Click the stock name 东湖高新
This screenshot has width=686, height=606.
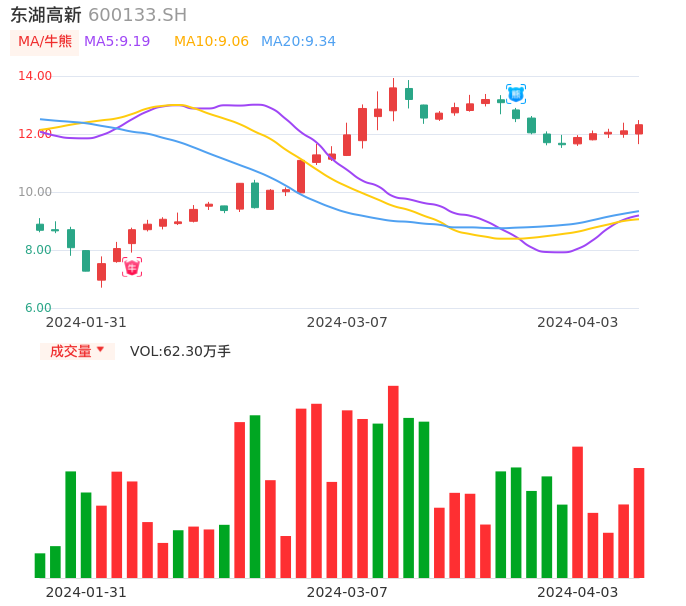coord(45,15)
